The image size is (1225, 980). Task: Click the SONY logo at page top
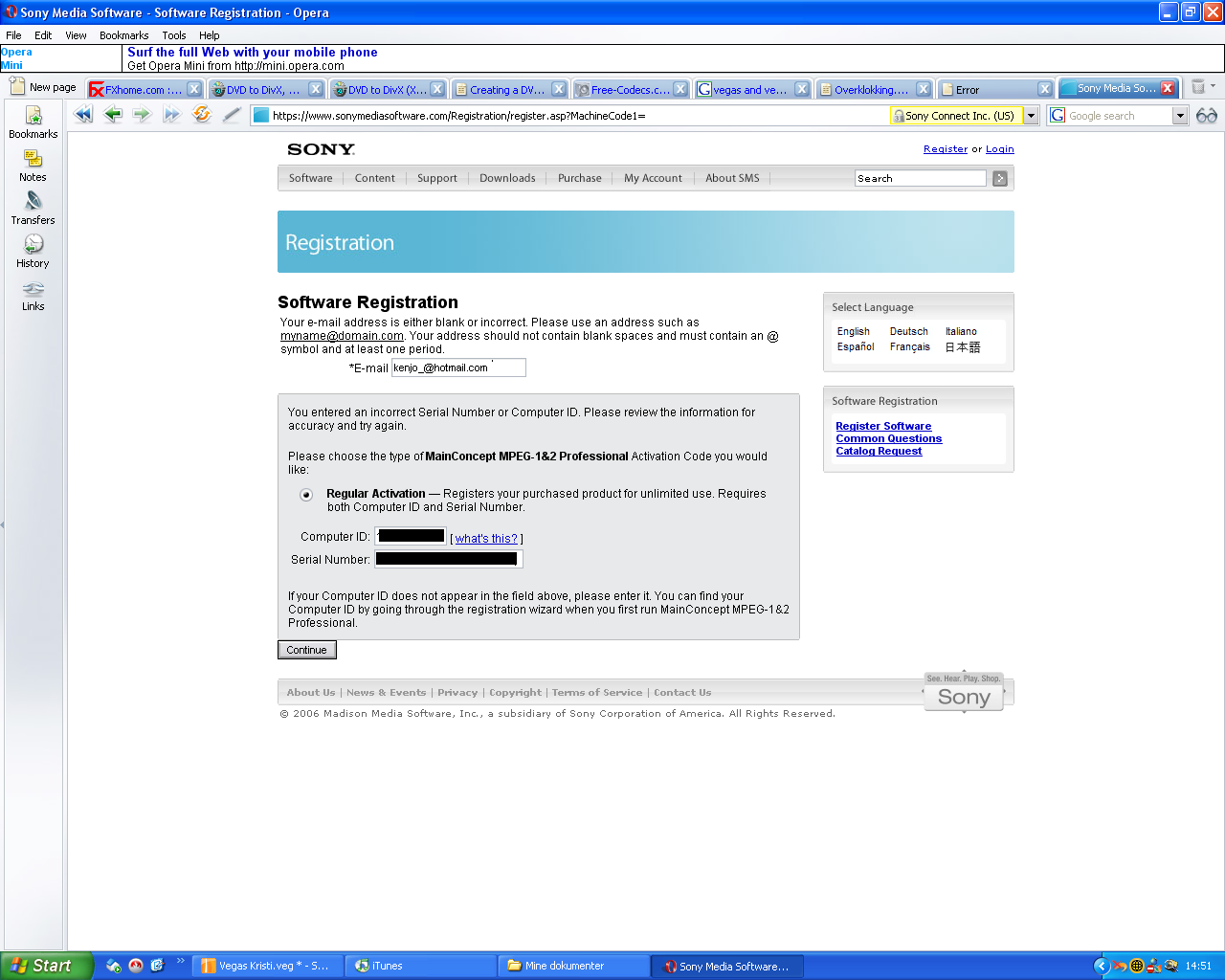click(x=322, y=149)
